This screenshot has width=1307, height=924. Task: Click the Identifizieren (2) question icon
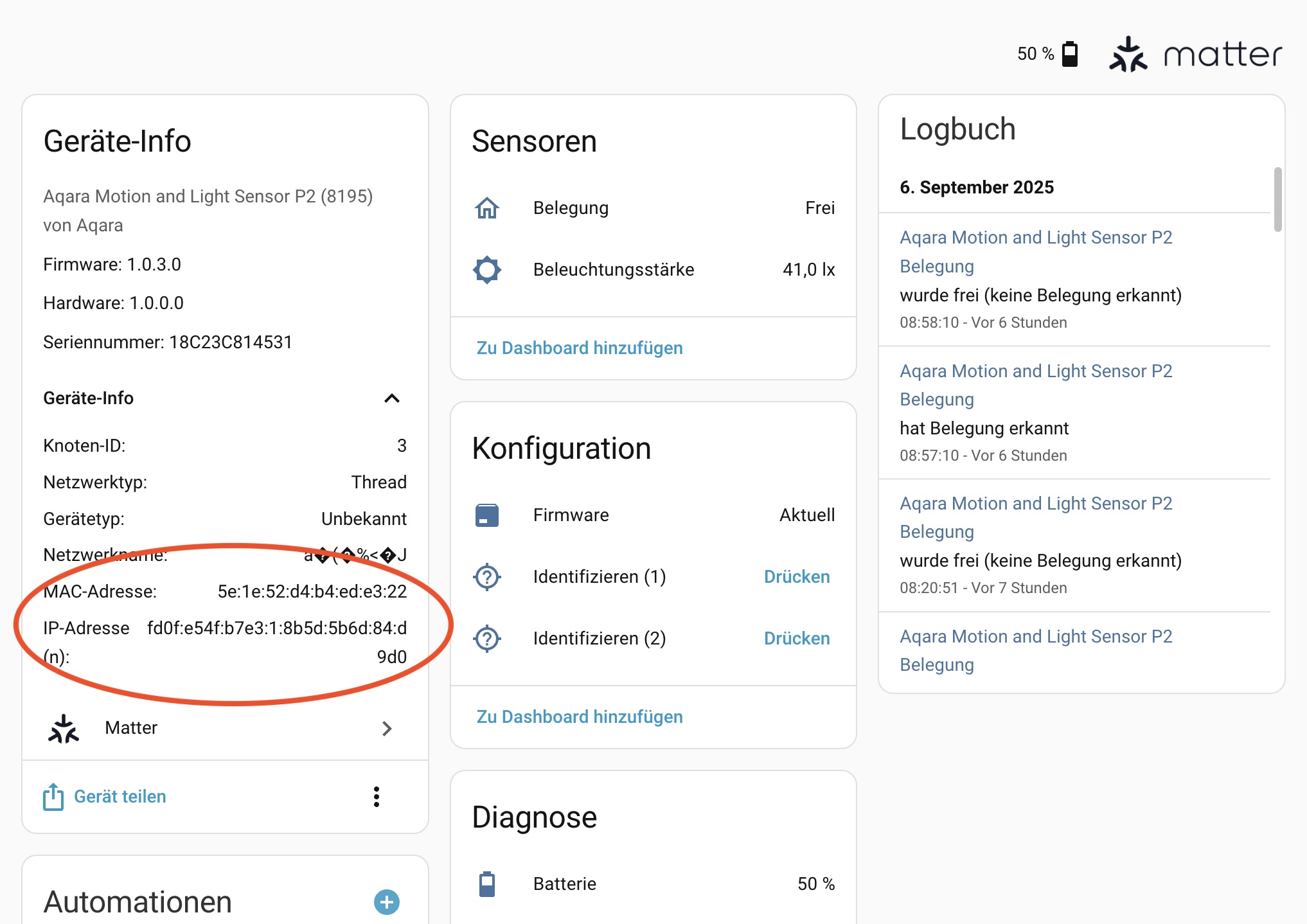[487, 639]
